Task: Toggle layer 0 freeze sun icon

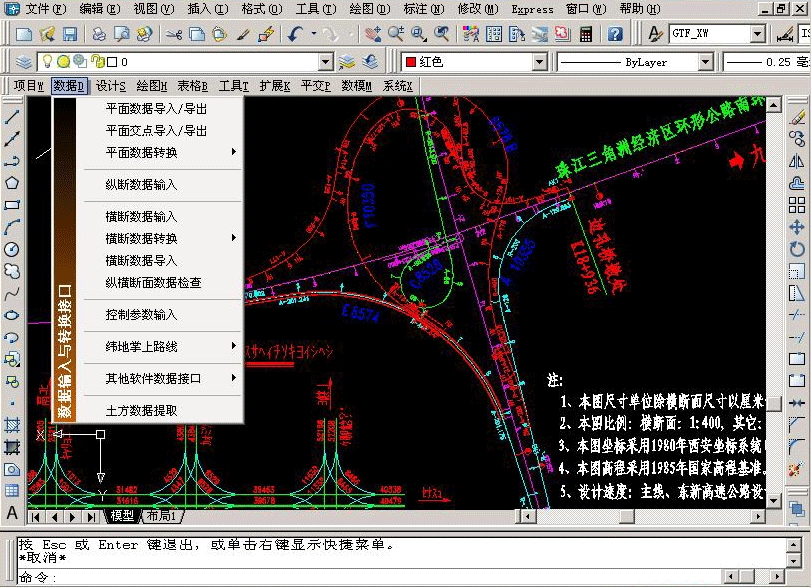Action: click(63, 62)
